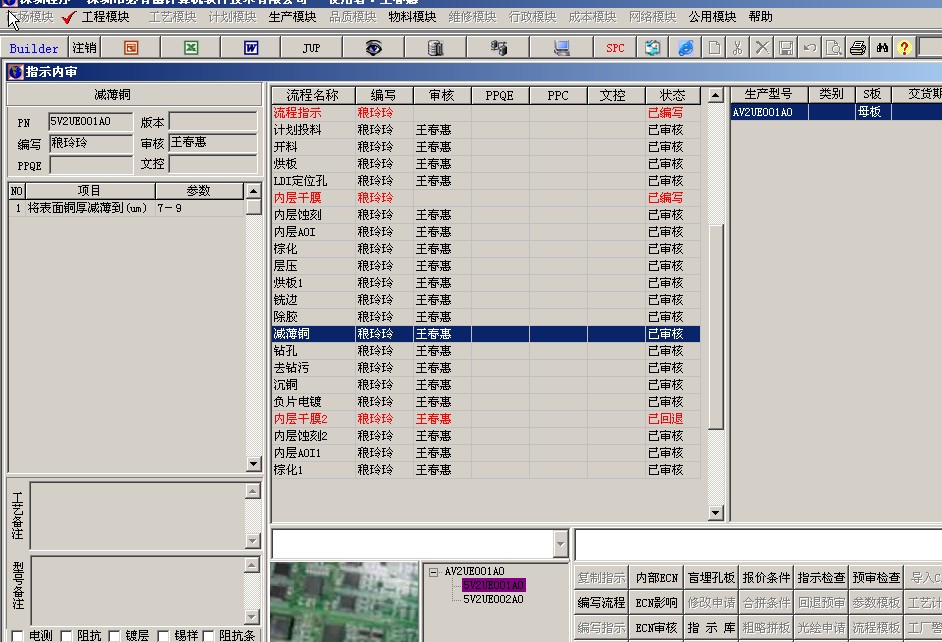Click the Builder toolbar button

pyautogui.click(x=34, y=48)
